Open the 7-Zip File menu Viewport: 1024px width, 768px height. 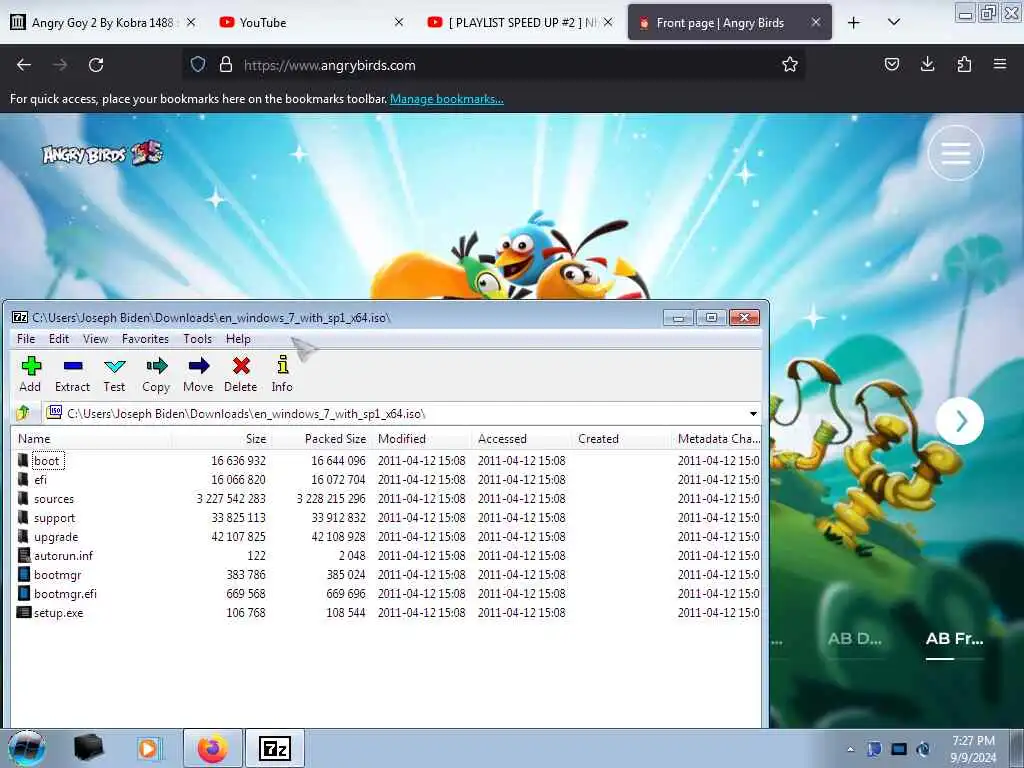pyautogui.click(x=26, y=339)
